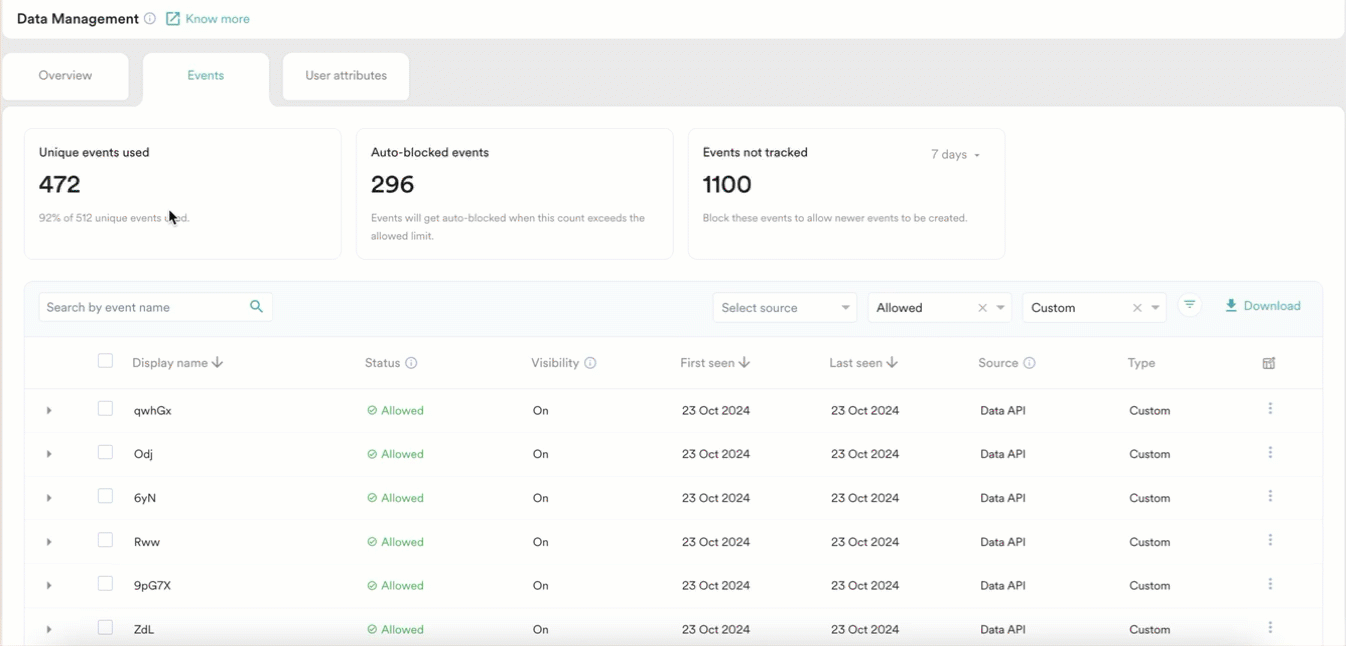
Task: Open the Select source dropdown
Action: coord(785,308)
